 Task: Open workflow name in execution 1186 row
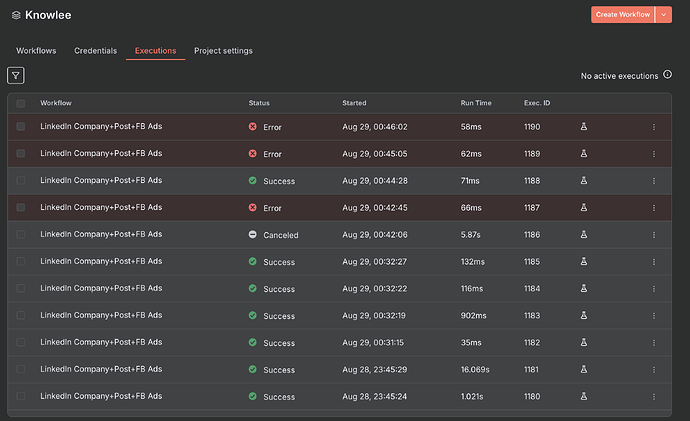click(101, 234)
